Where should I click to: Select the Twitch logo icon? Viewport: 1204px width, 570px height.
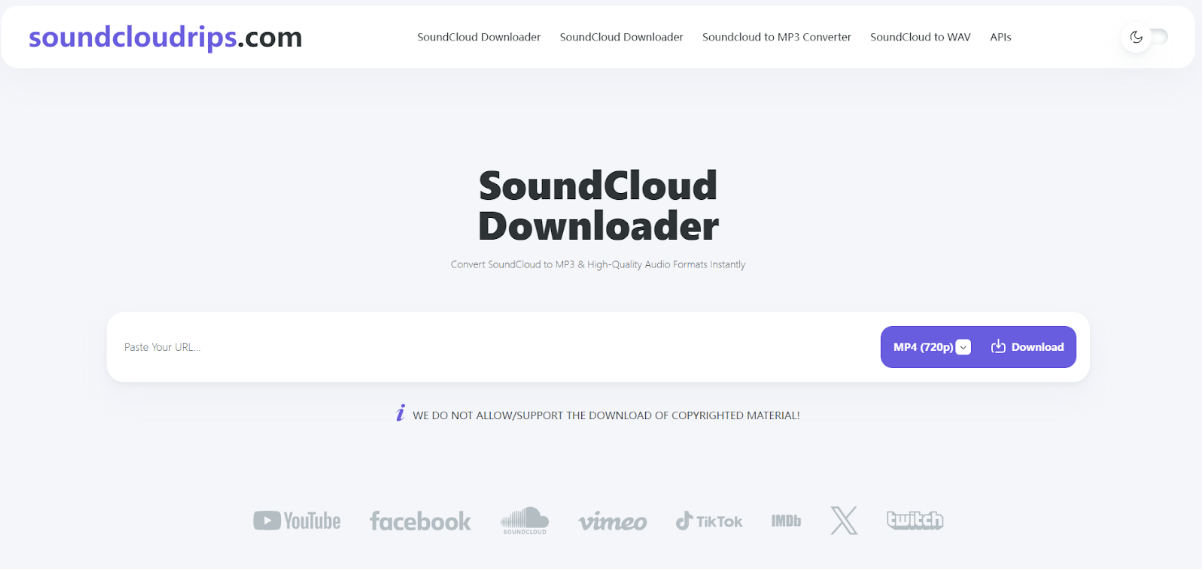point(915,520)
